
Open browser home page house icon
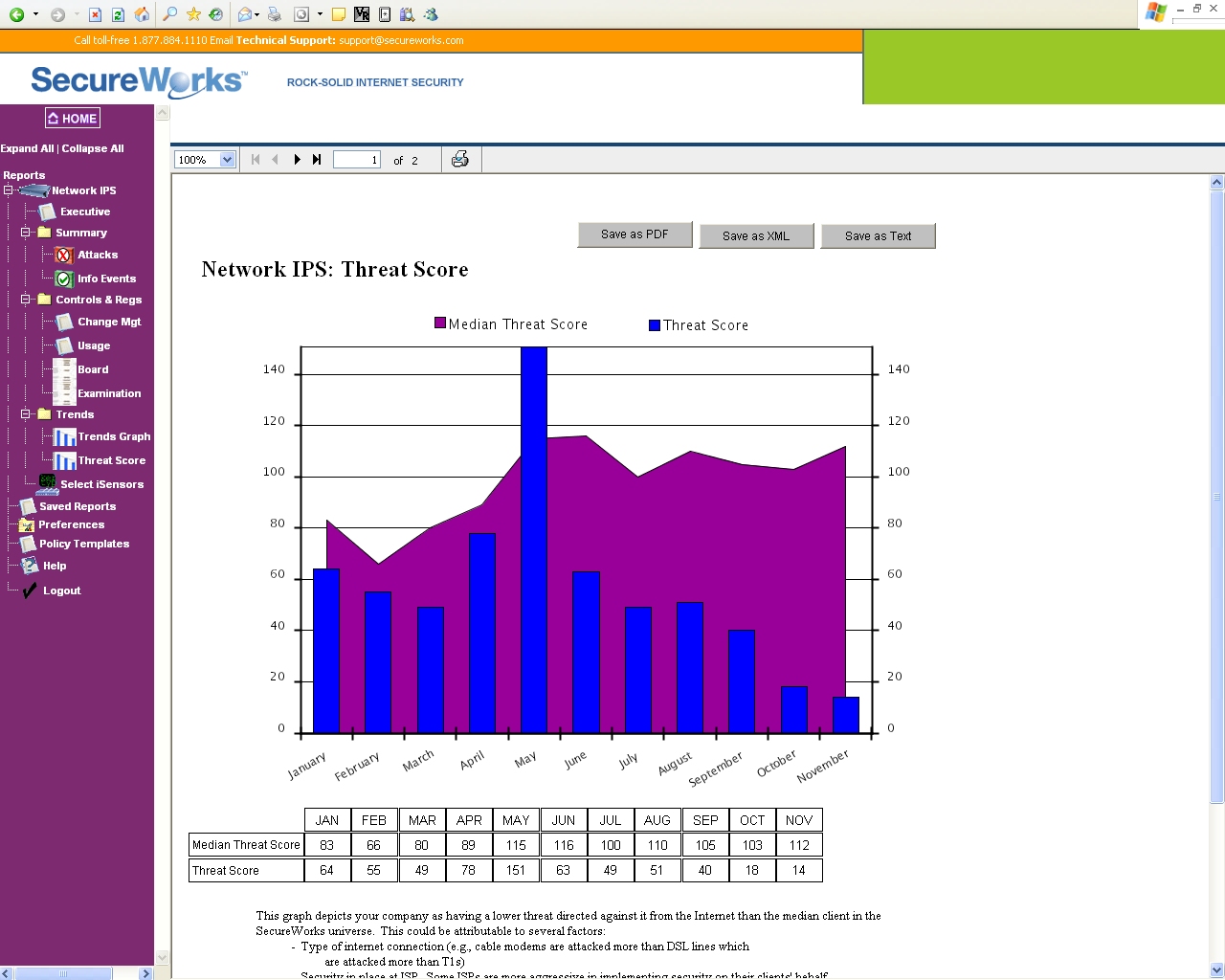pyautogui.click(x=142, y=14)
